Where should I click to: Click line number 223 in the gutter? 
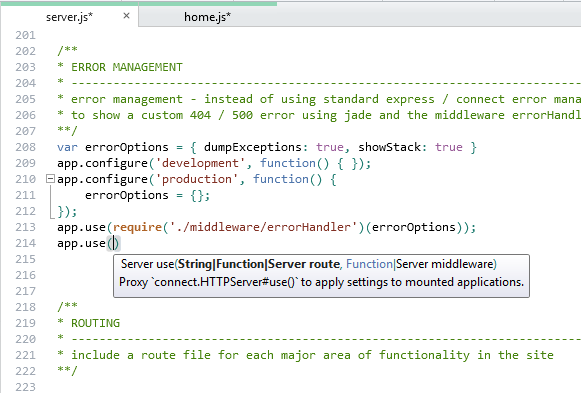pos(26,387)
